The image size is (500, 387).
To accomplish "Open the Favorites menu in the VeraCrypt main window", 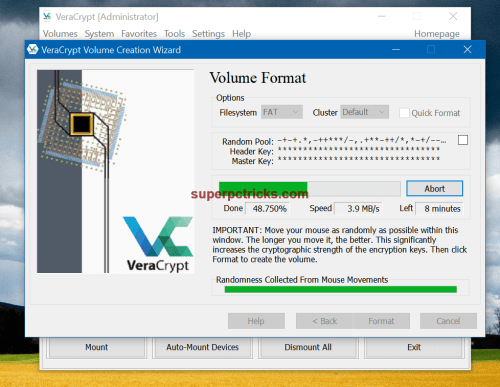I will [139, 34].
